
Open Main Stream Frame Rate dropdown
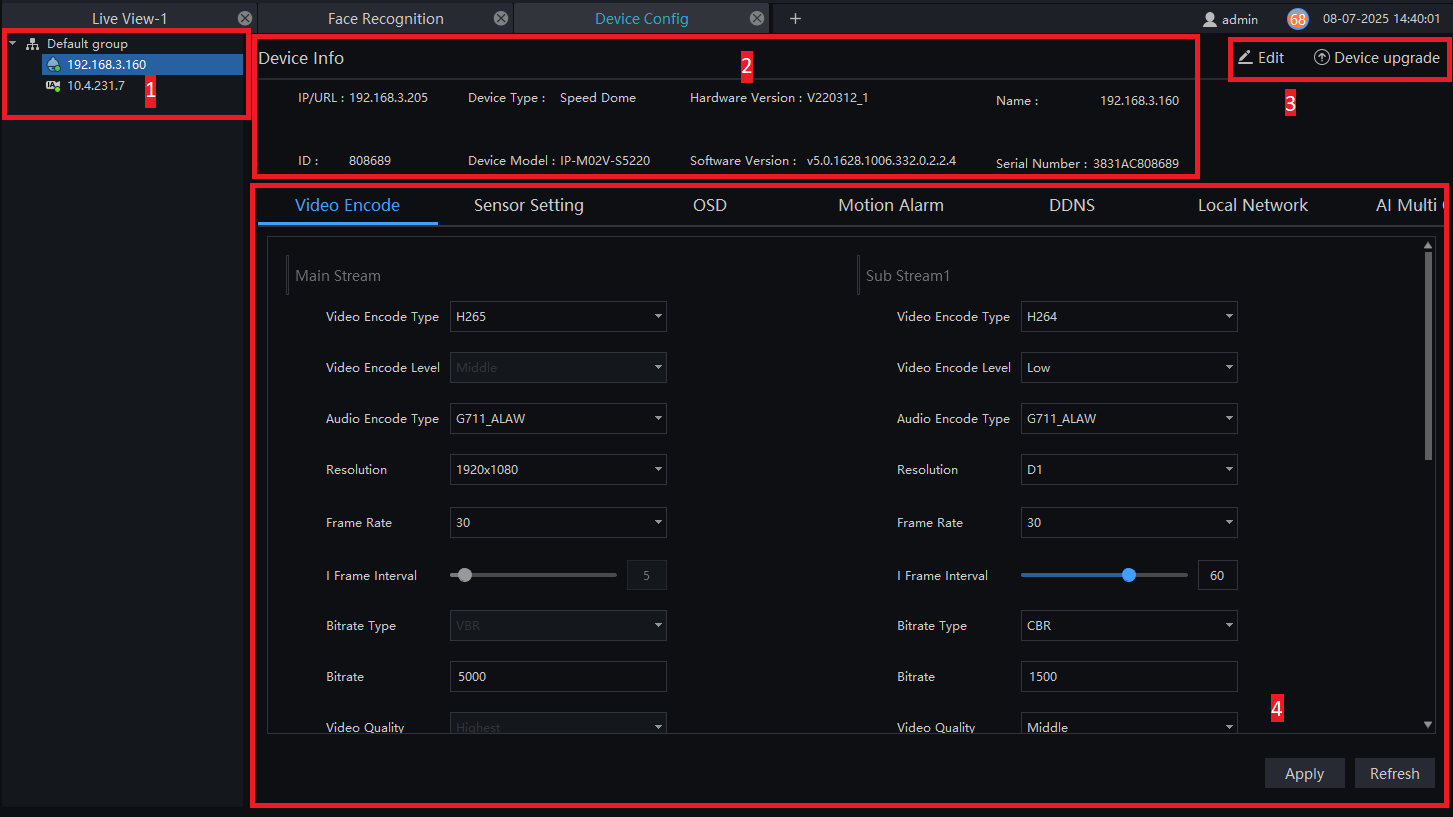point(558,523)
